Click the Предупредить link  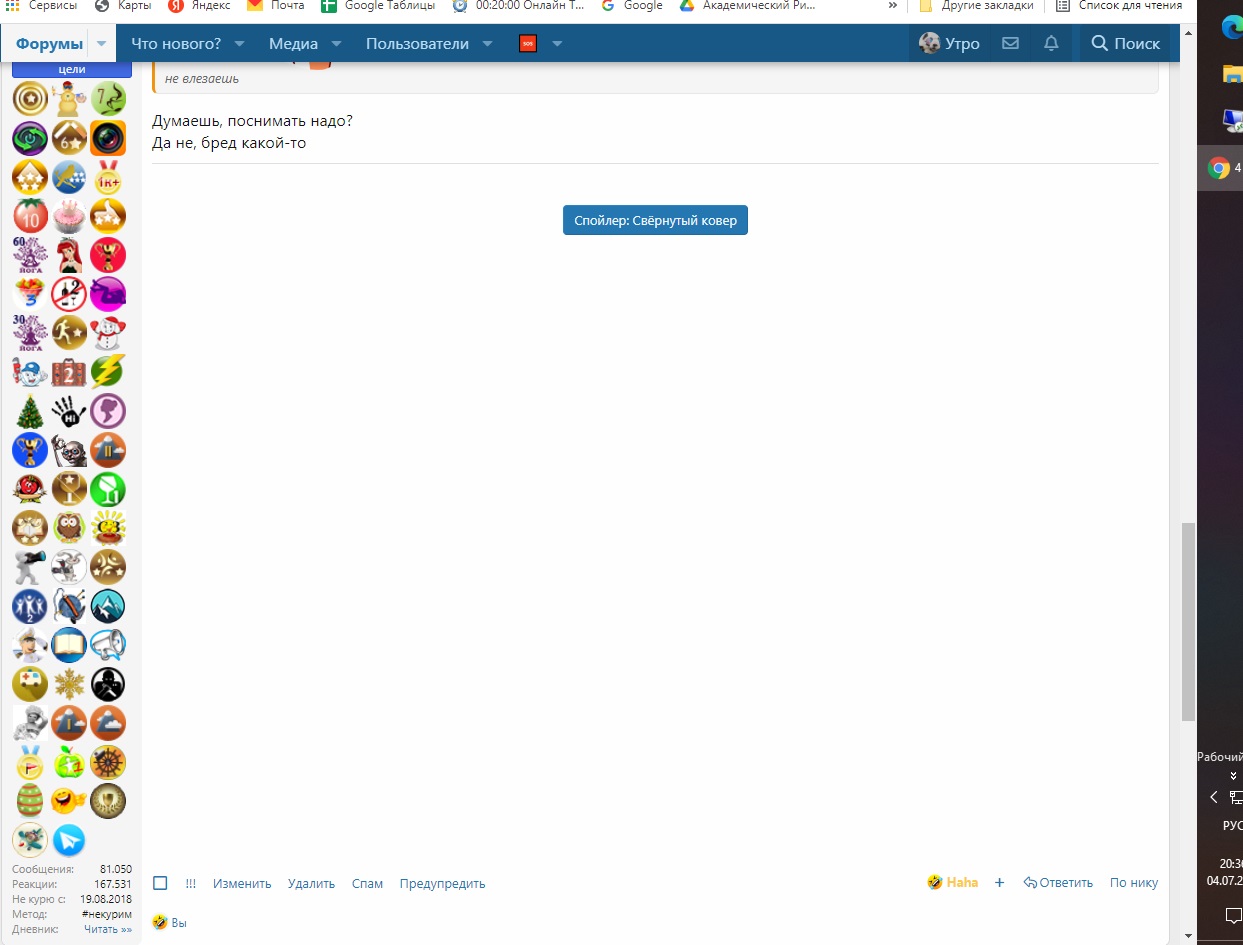442,884
